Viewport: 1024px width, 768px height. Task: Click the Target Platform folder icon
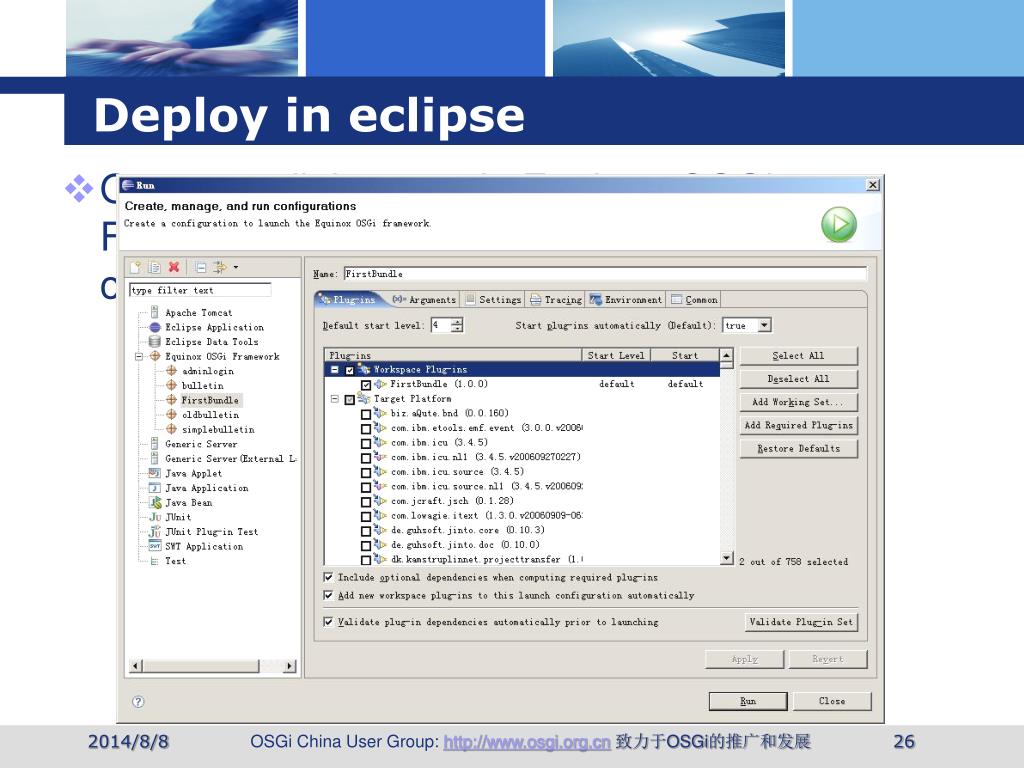[x=364, y=398]
